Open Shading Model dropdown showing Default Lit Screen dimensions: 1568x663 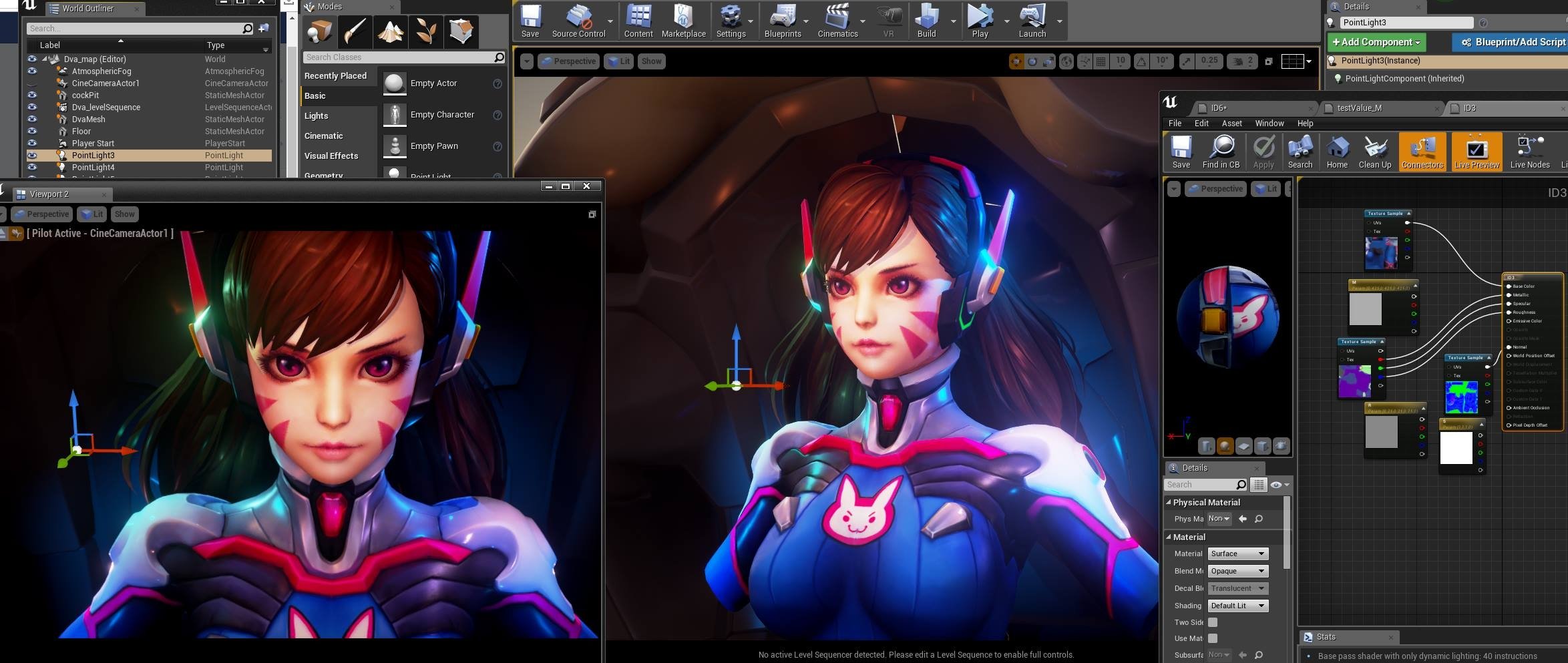[x=1237, y=606]
